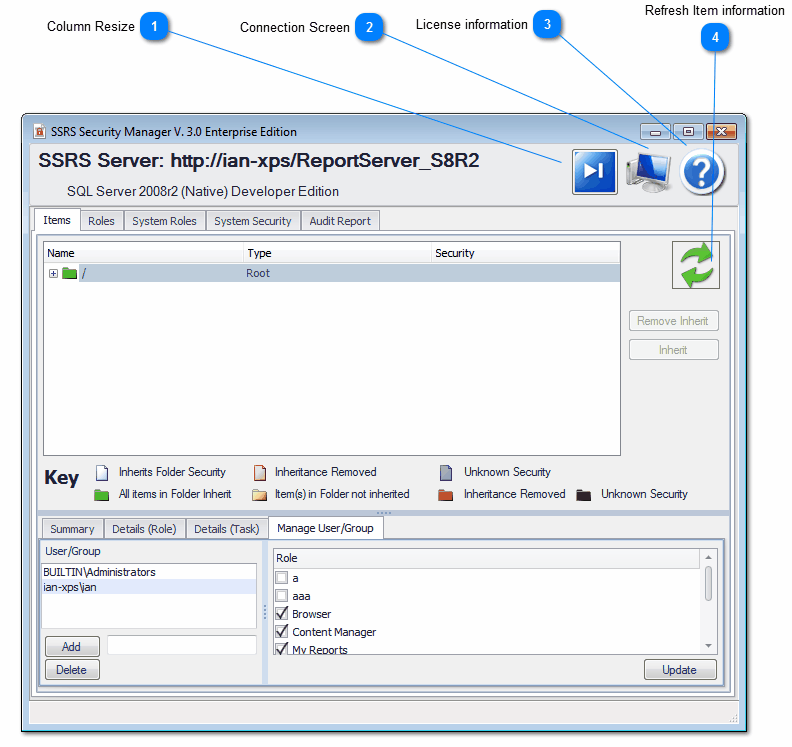
Task: Open License information question mark icon
Action: point(702,172)
